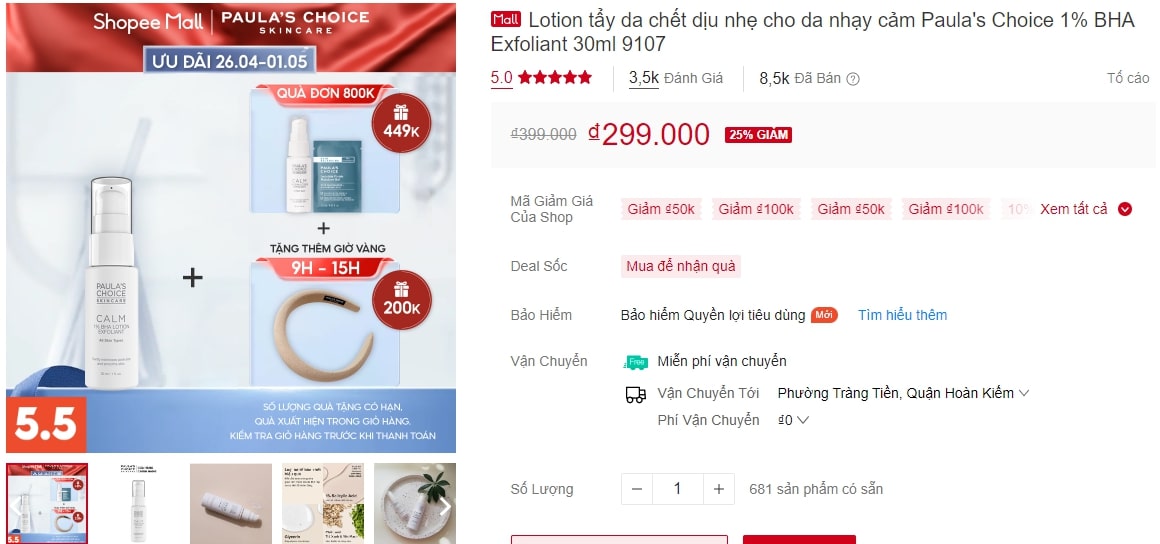Open the 3,5k Đánh Giá reviews
1160x544 pixels.
coord(676,78)
